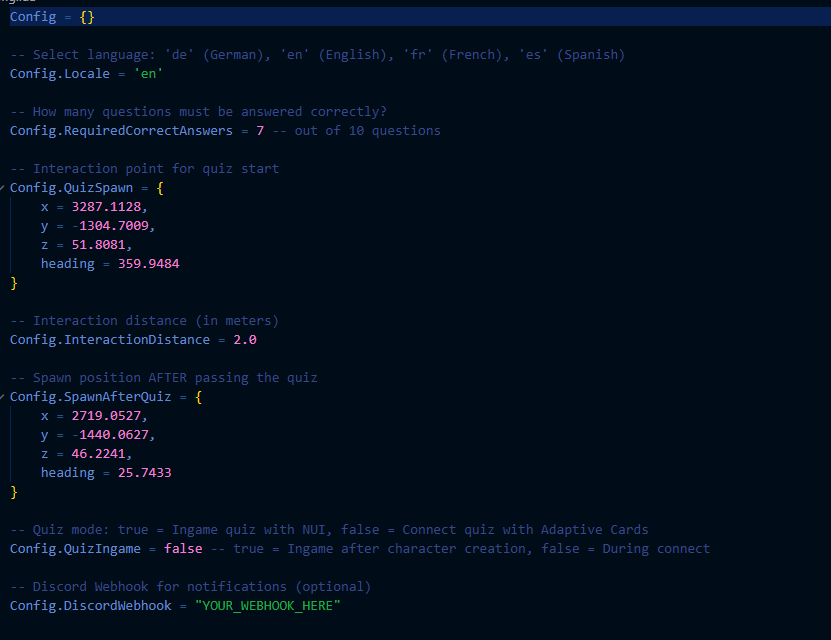
Task: Click the x value 2719.0527
Action: (x=107, y=416)
